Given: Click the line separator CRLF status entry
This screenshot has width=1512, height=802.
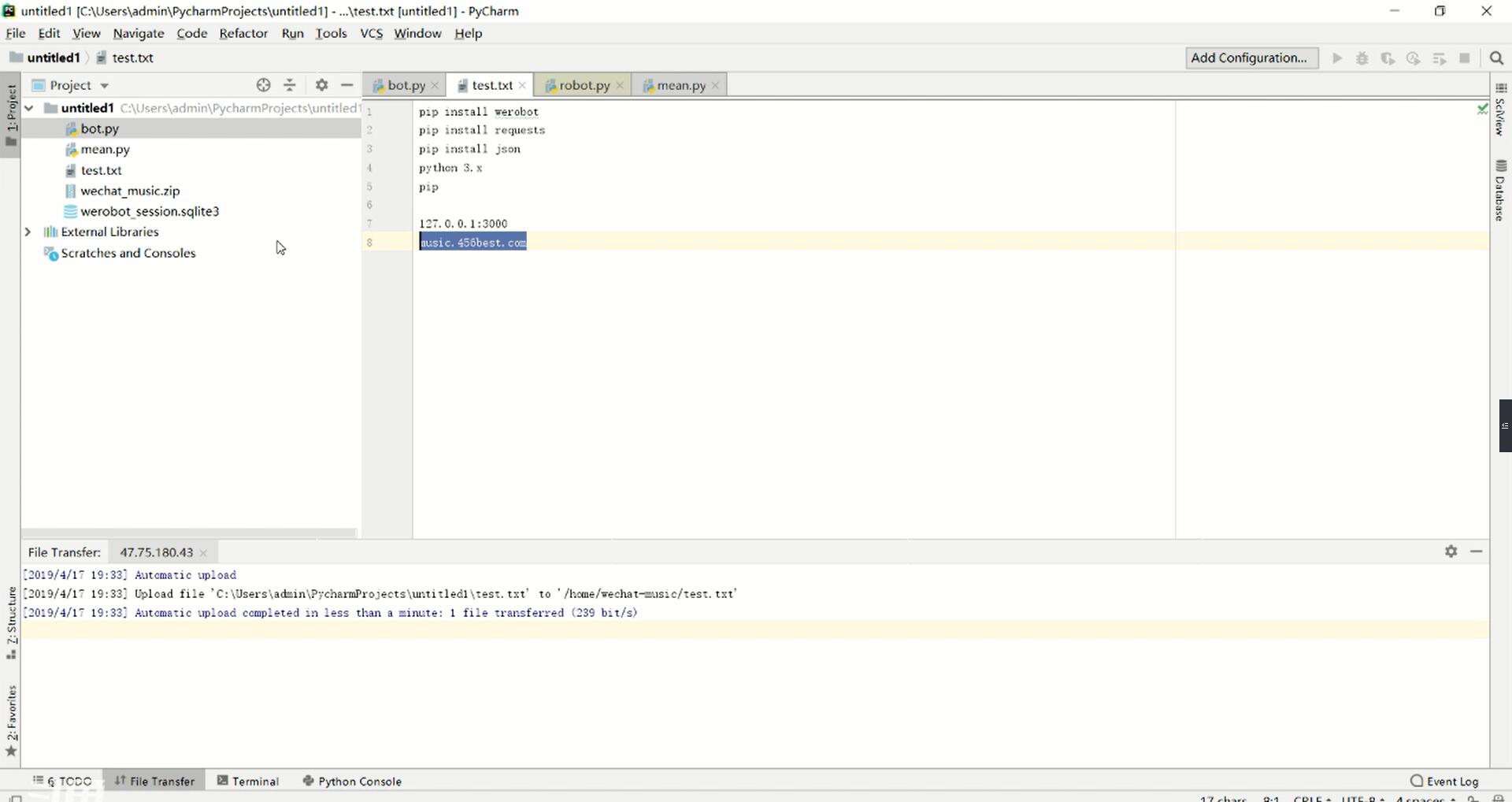Looking at the screenshot, I should click(1311, 798).
